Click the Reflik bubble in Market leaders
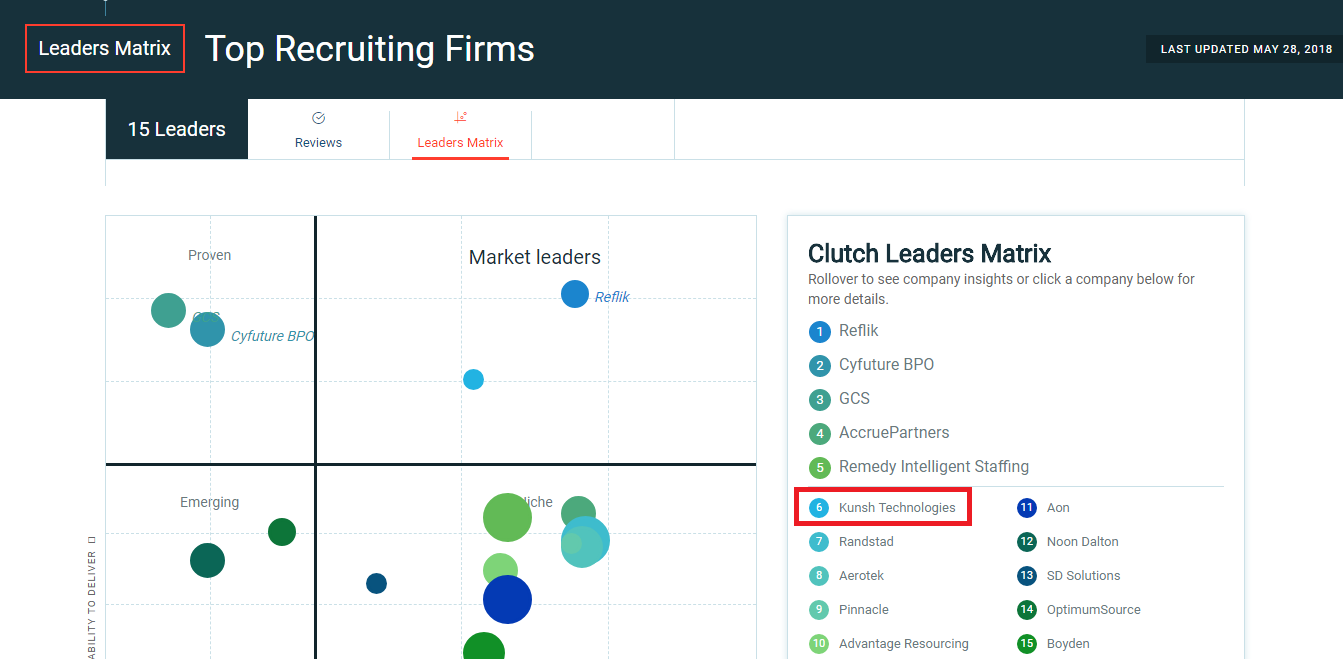1343x659 pixels. [x=575, y=294]
